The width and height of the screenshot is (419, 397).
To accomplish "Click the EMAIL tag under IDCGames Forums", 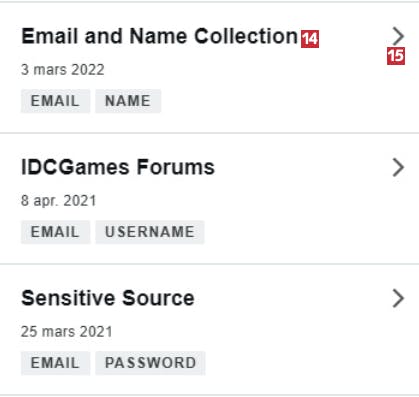I will (55, 232).
